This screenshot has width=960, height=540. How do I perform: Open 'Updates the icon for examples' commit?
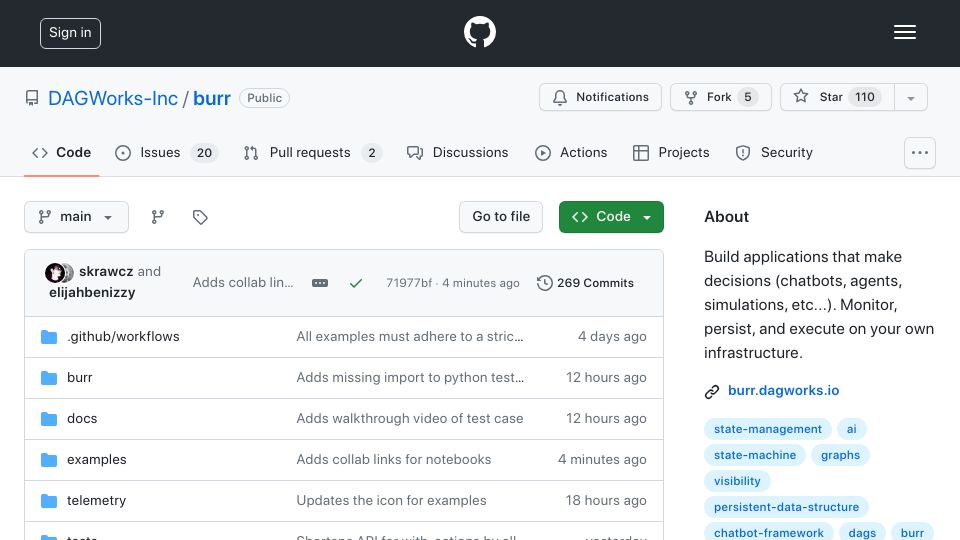(391, 501)
